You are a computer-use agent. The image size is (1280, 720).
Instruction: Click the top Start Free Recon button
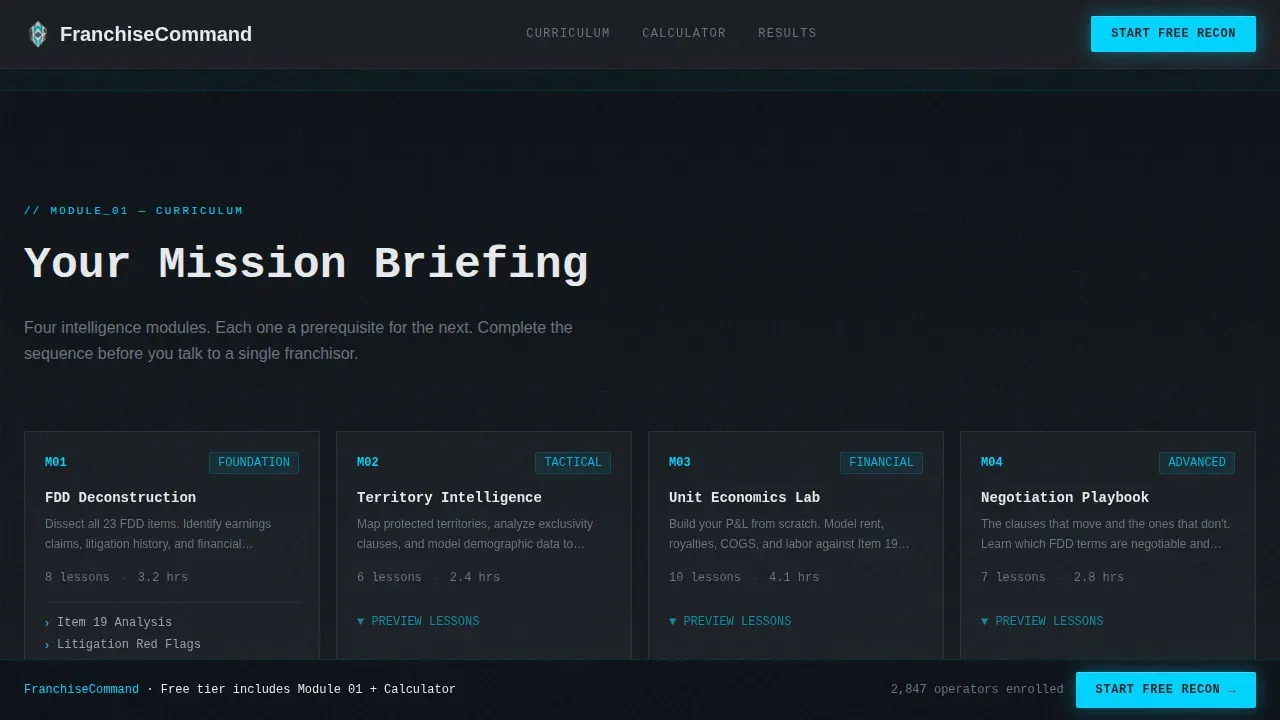point(1173,33)
